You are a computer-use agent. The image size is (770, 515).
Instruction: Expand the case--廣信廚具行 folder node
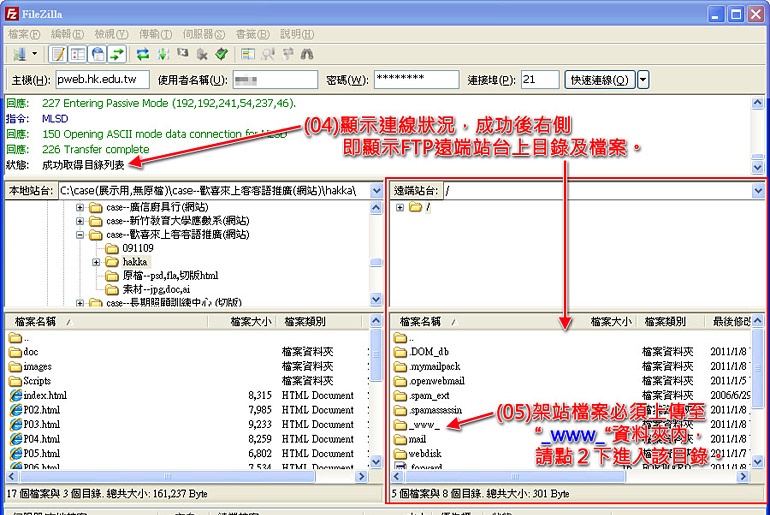(80, 208)
